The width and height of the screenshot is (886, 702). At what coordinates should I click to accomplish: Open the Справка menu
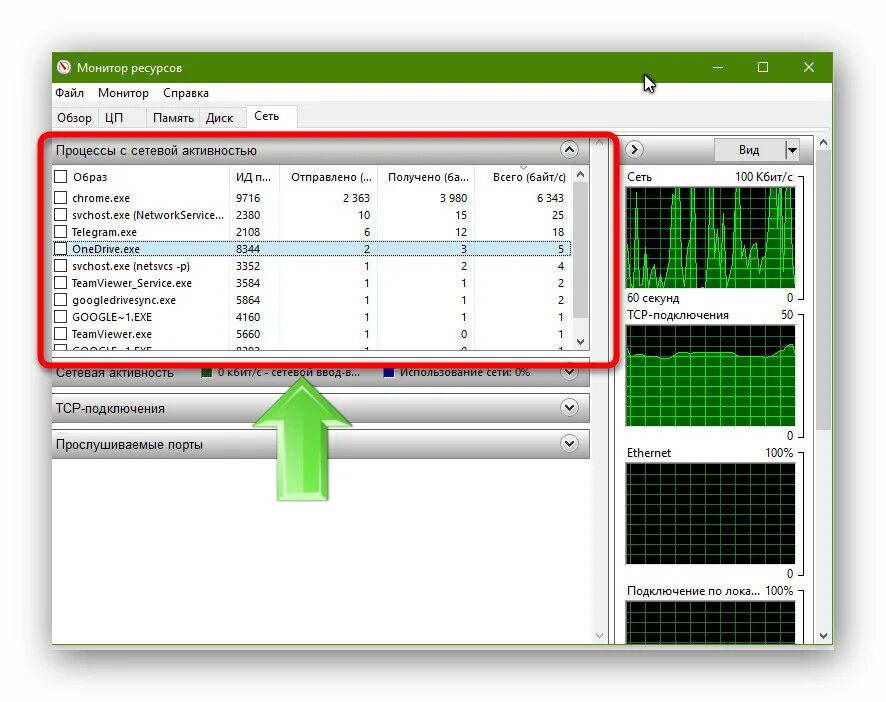(186, 93)
